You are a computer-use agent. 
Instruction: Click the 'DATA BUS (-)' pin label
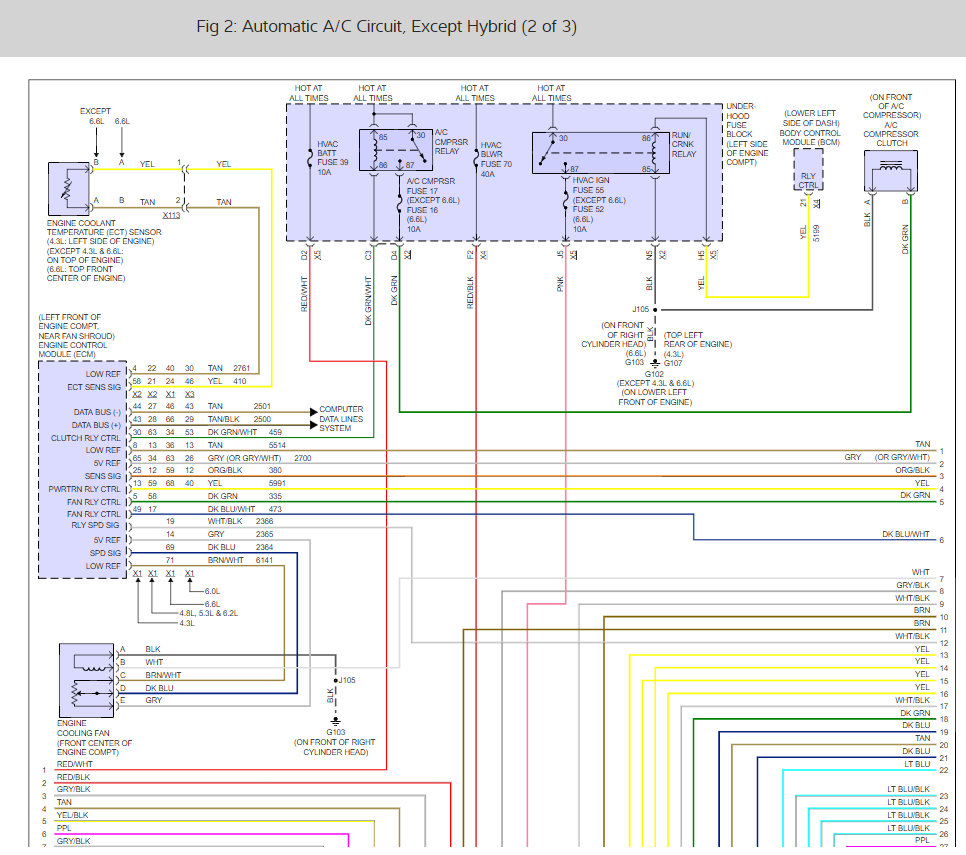pyautogui.click(x=97, y=412)
